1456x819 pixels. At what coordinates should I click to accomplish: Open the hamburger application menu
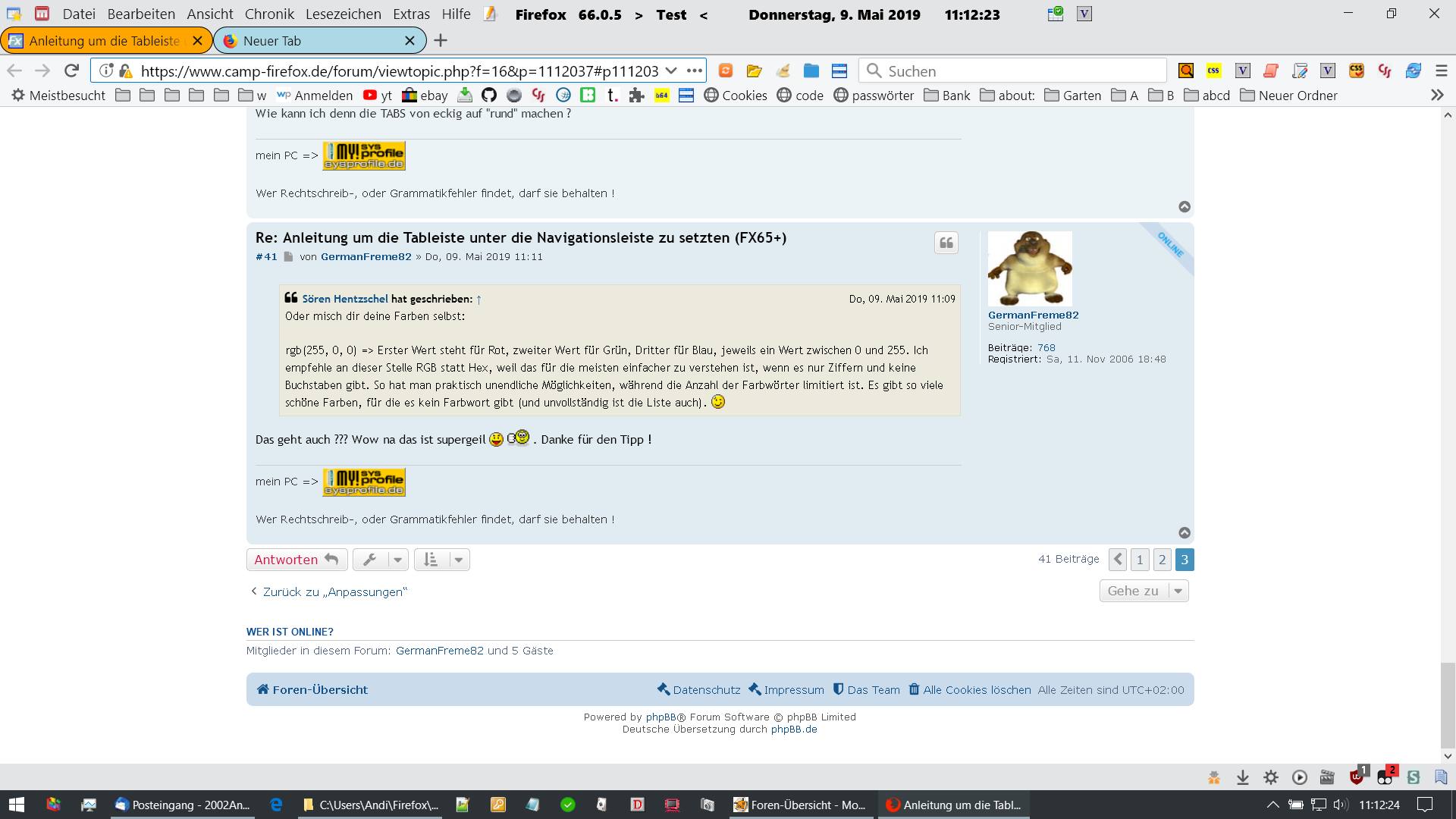pos(1441,71)
